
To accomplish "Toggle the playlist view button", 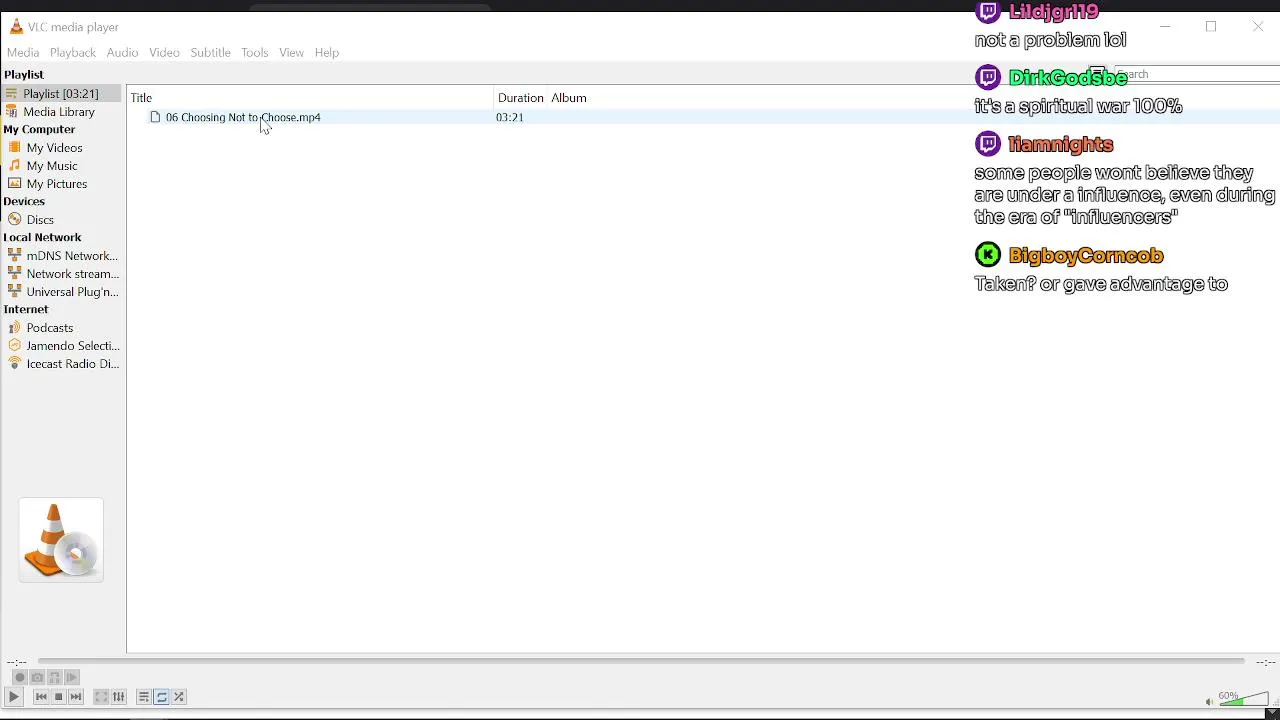I will click(144, 697).
